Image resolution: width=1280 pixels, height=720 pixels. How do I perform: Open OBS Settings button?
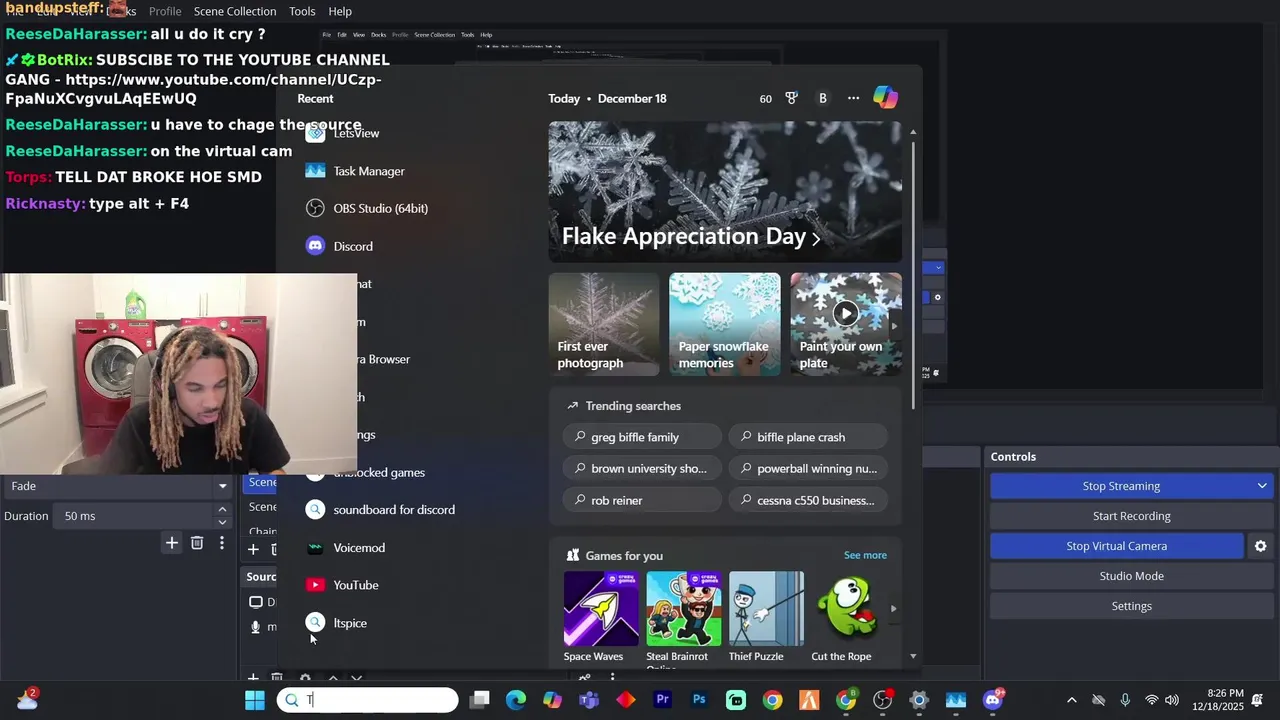[1131, 606]
